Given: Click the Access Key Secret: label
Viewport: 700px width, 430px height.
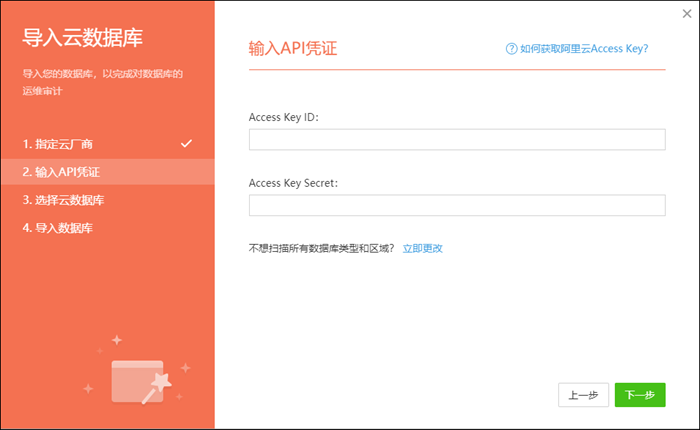Looking at the screenshot, I should [x=293, y=183].
